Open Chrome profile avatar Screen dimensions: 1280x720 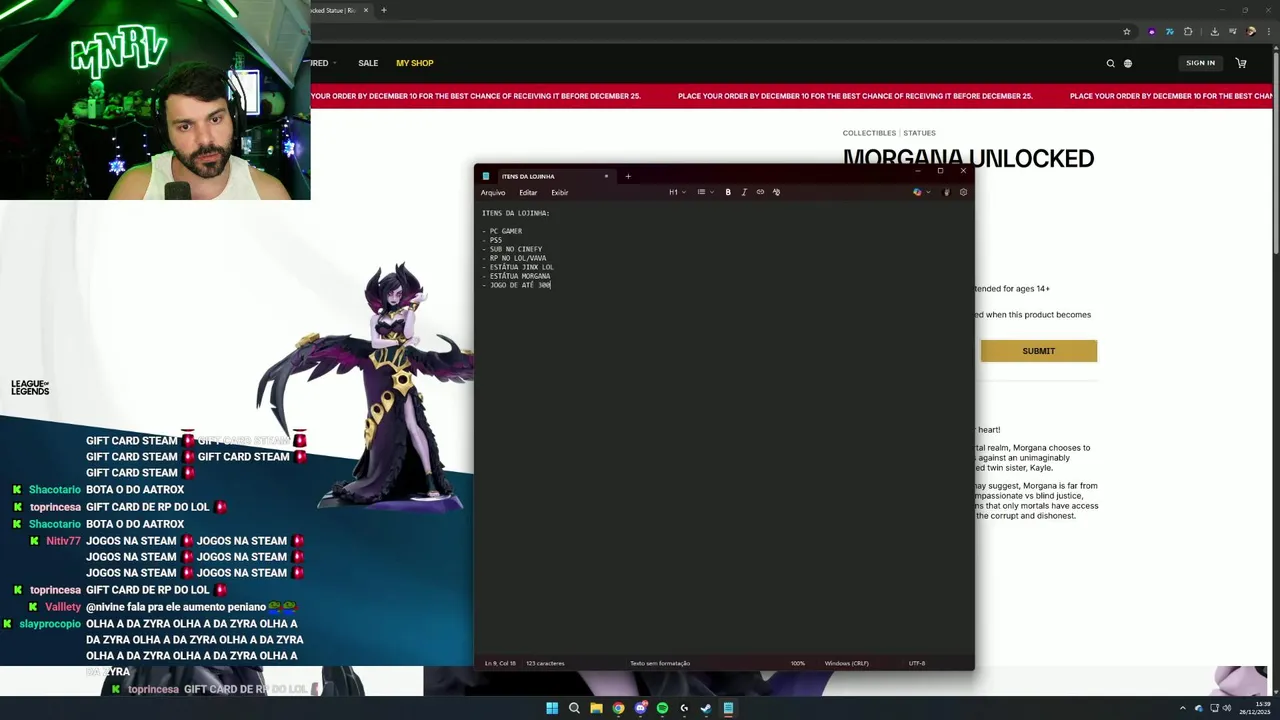1251,31
